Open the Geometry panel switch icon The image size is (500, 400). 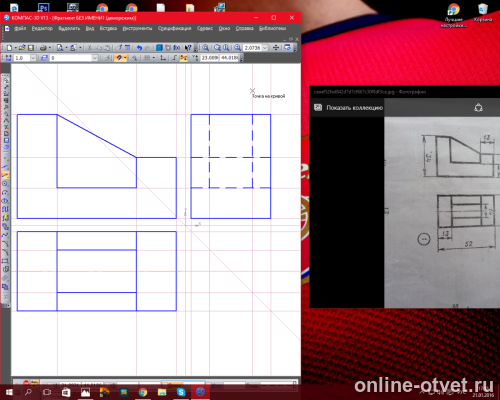click(x=5, y=81)
